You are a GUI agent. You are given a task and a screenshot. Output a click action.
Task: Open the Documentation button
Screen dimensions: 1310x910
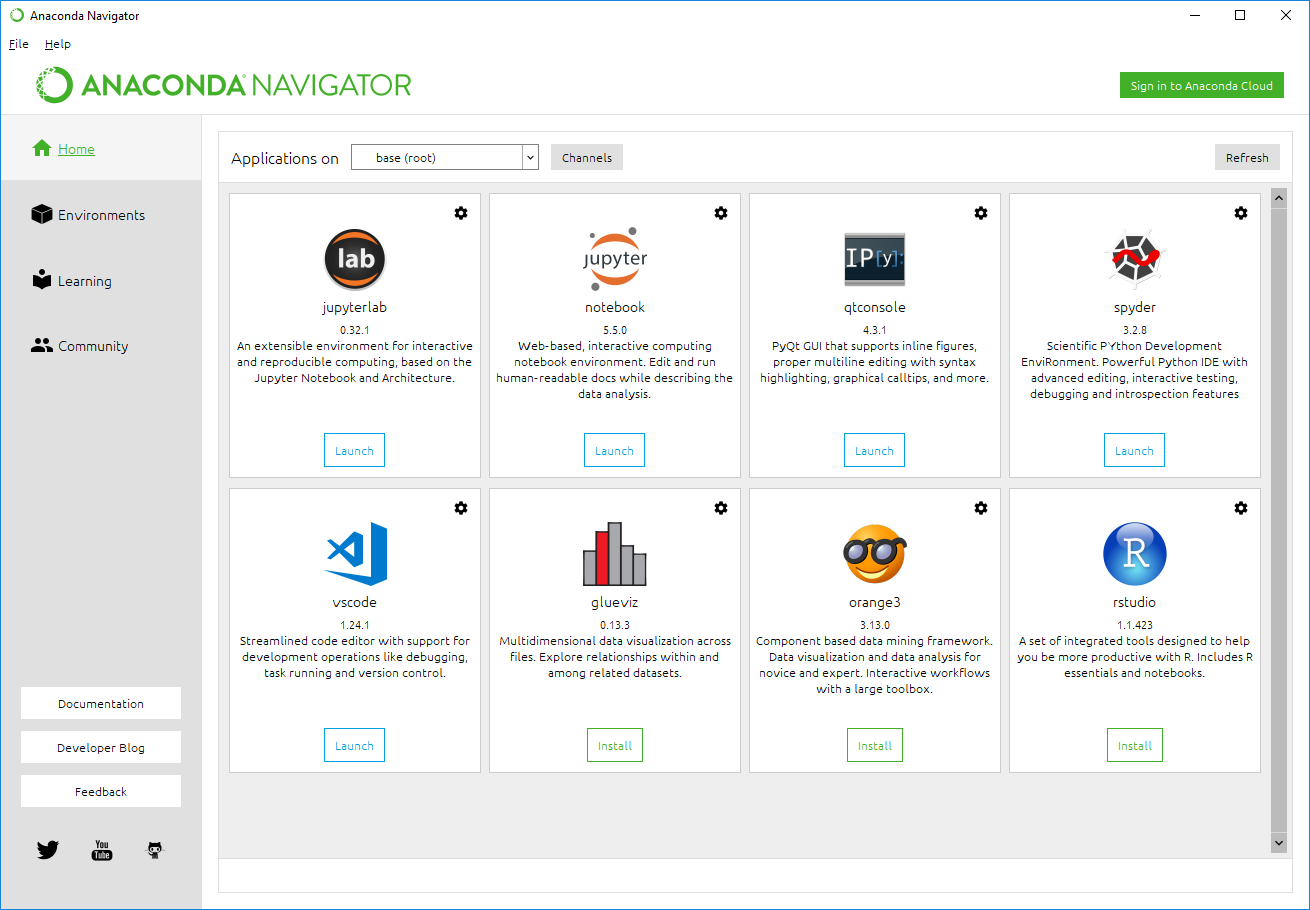point(101,703)
